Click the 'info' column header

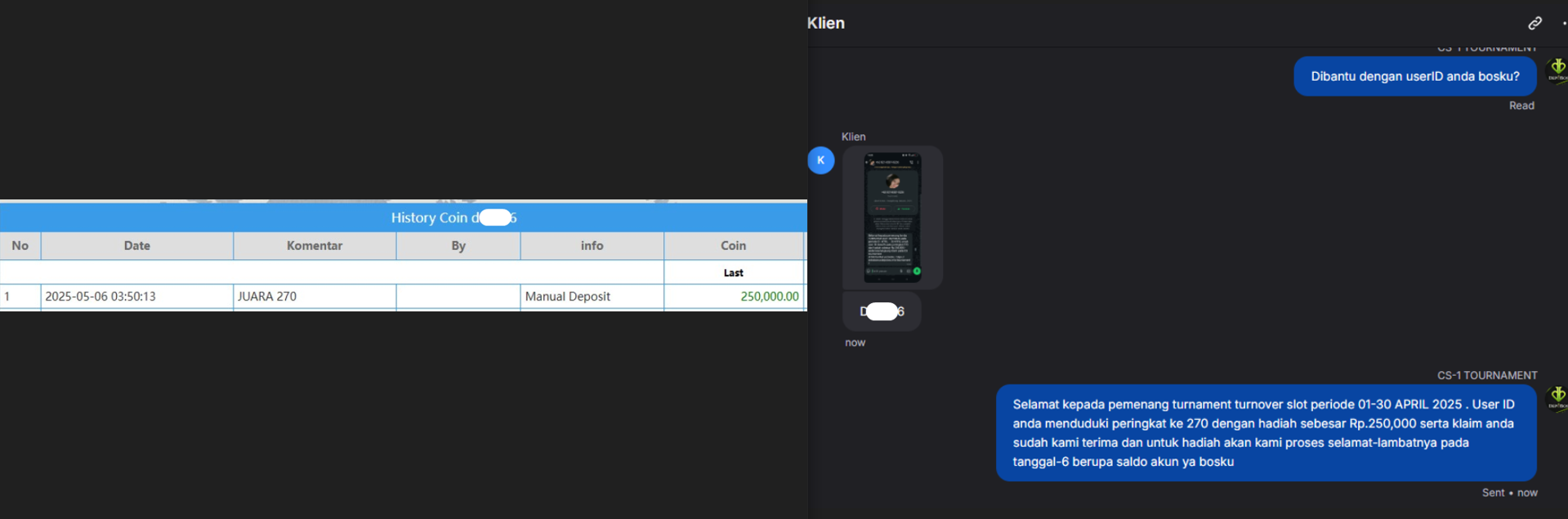(592, 246)
